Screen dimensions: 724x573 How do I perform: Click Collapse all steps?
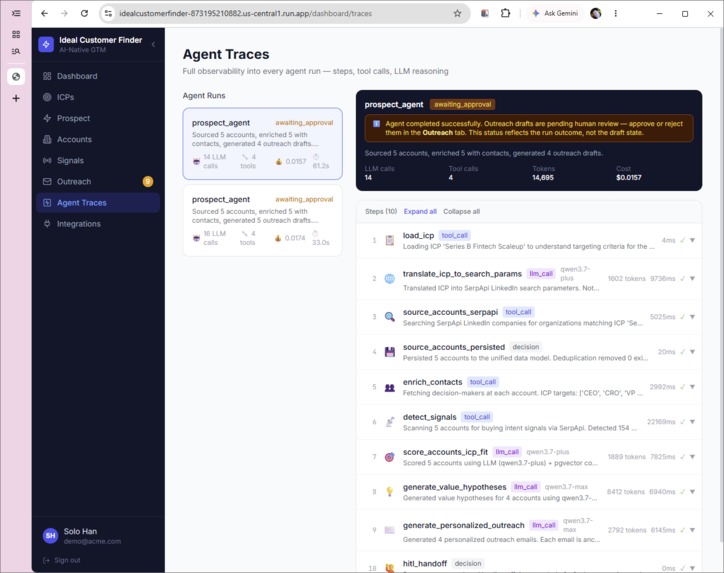click(x=461, y=211)
